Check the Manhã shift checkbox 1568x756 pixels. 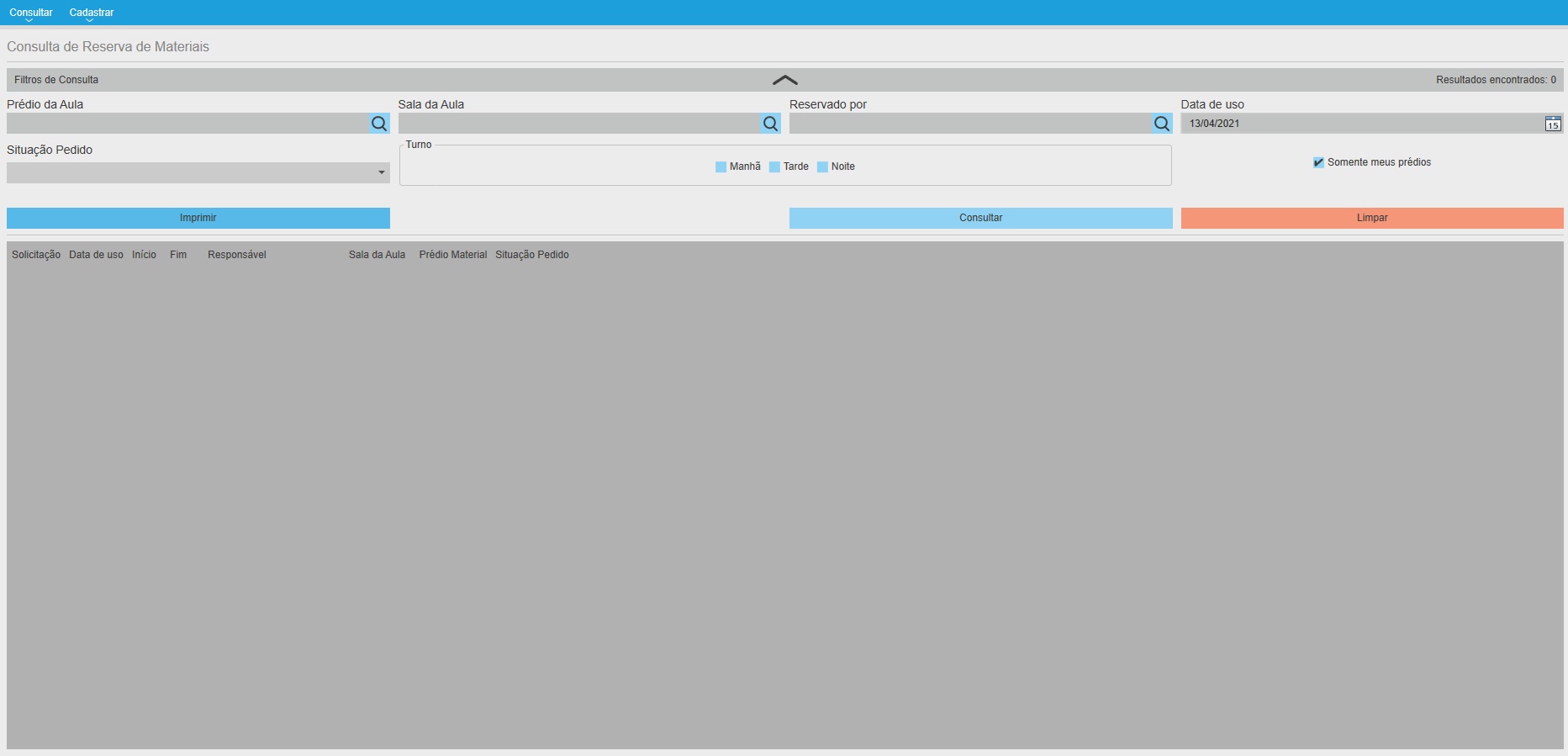(721, 167)
